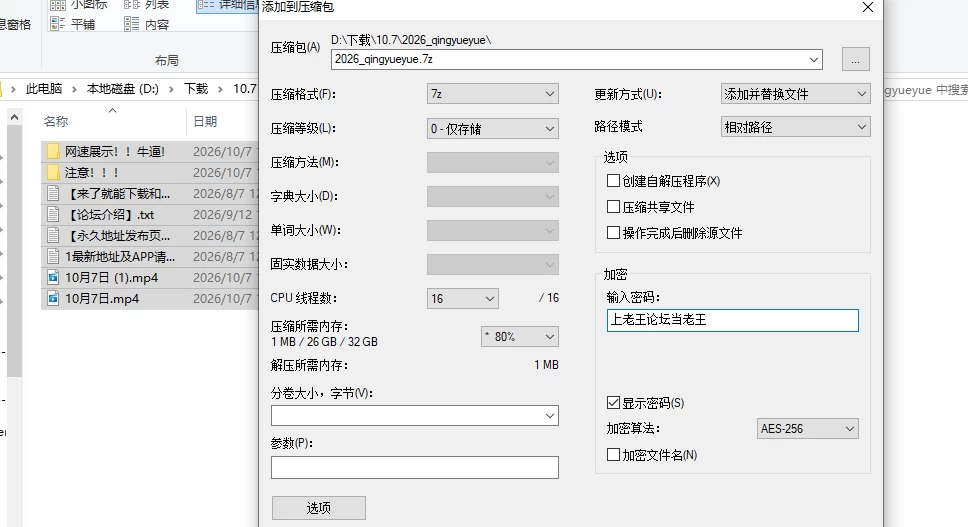
Task: Open 压缩等级 dropdown showing 0 - 仅存储
Action: [x=493, y=128]
